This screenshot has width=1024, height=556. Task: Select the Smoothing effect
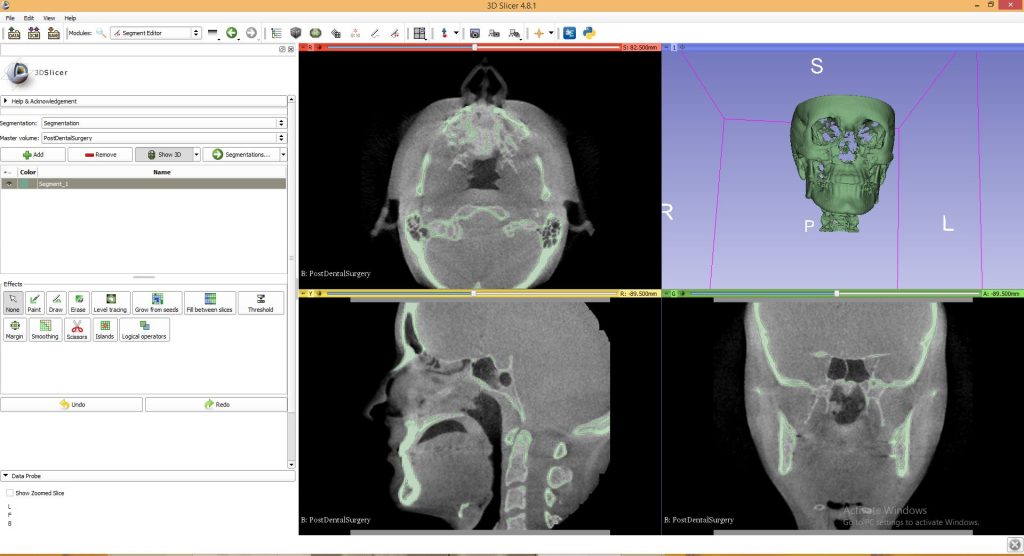coord(45,330)
